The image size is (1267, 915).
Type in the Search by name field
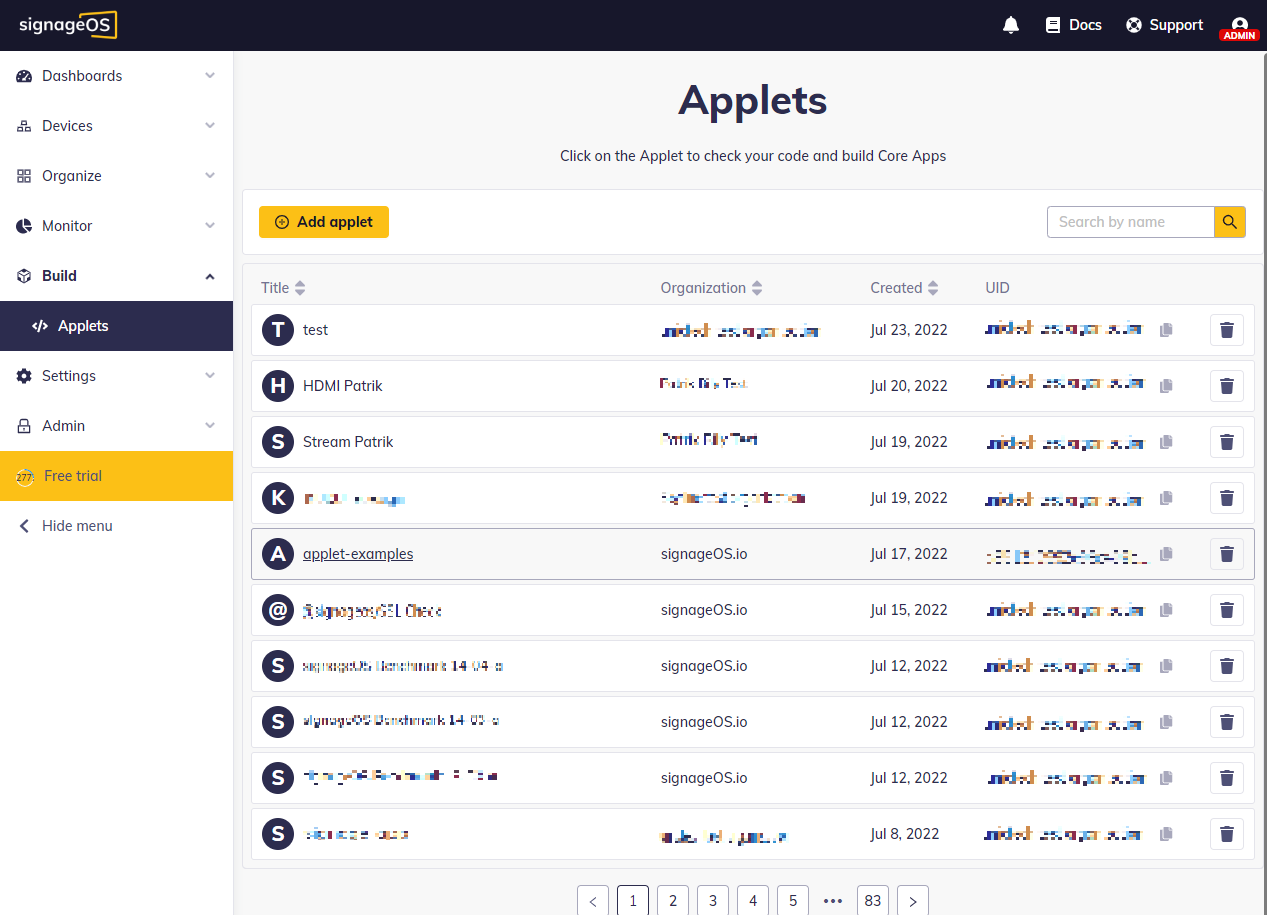[x=1130, y=222]
